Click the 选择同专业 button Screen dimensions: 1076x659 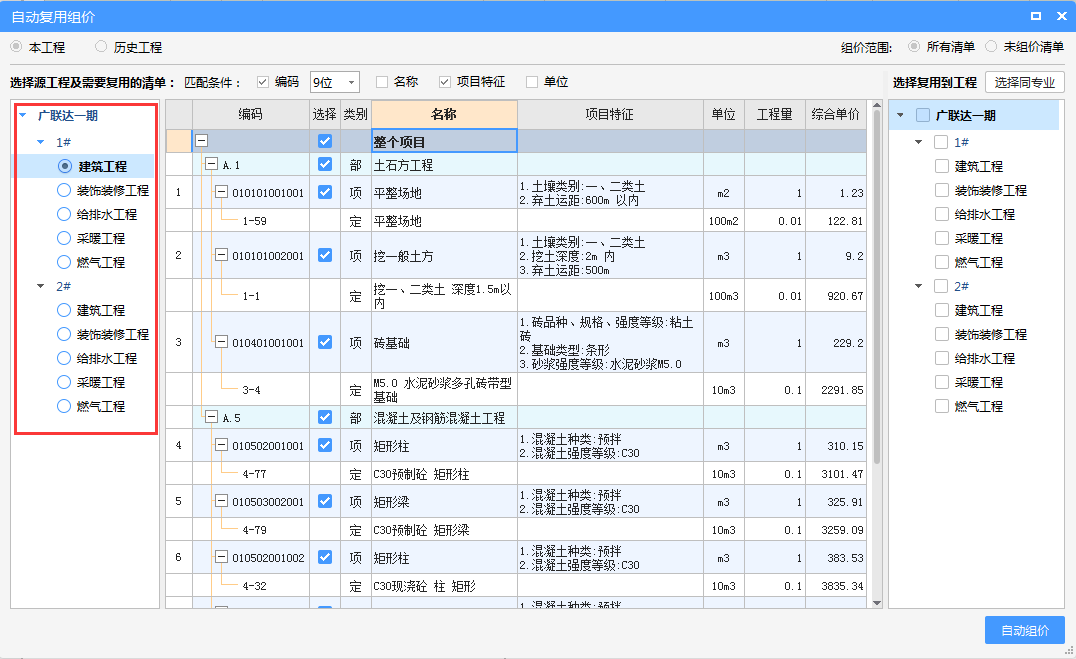coord(1024,82)
